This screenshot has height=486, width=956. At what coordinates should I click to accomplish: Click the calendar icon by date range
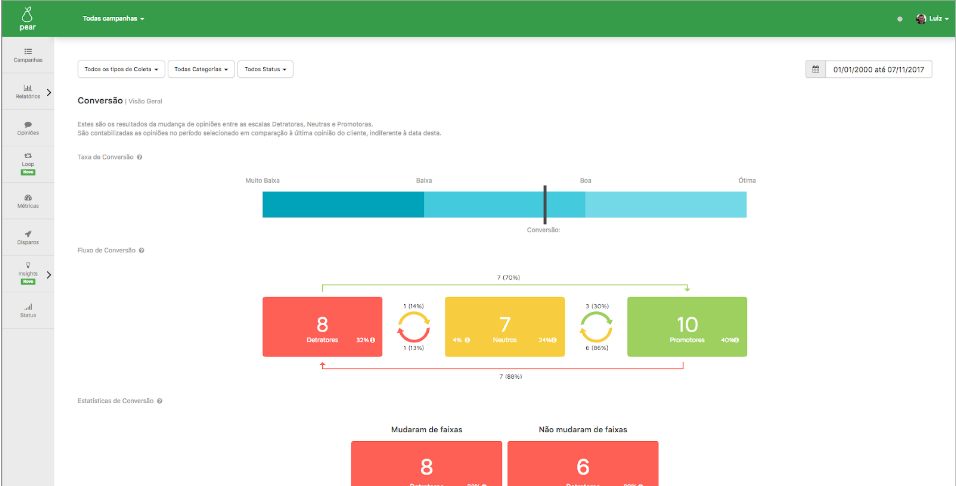click(815, 70)
